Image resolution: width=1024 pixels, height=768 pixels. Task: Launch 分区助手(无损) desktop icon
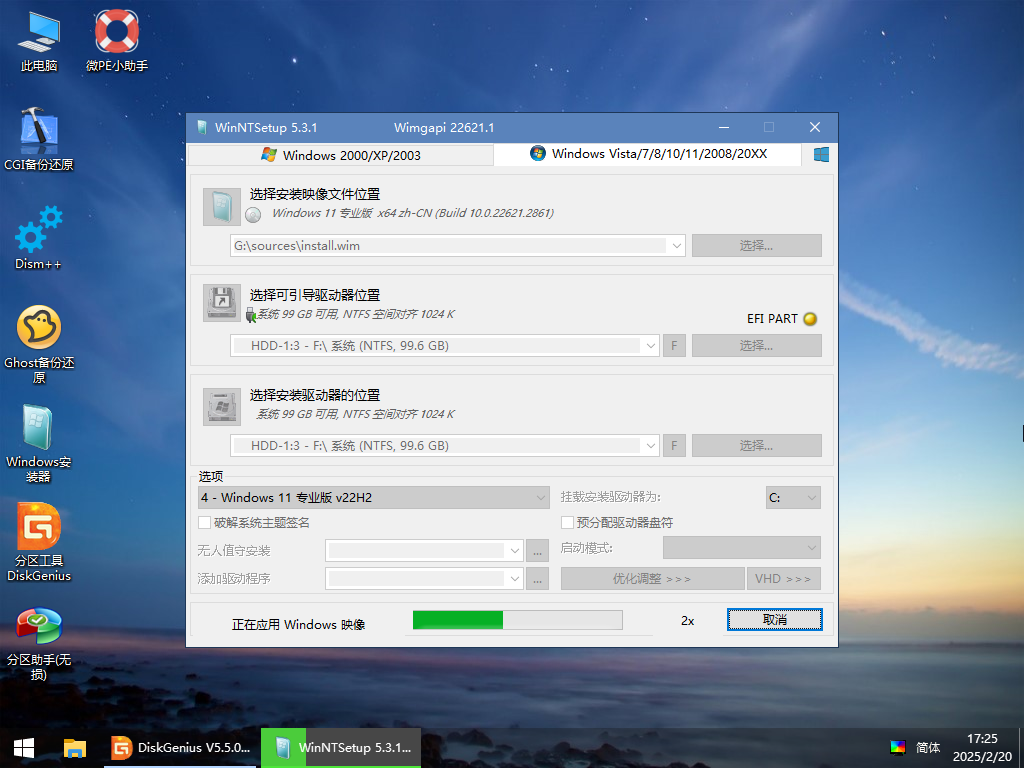[x=39, y=644]
